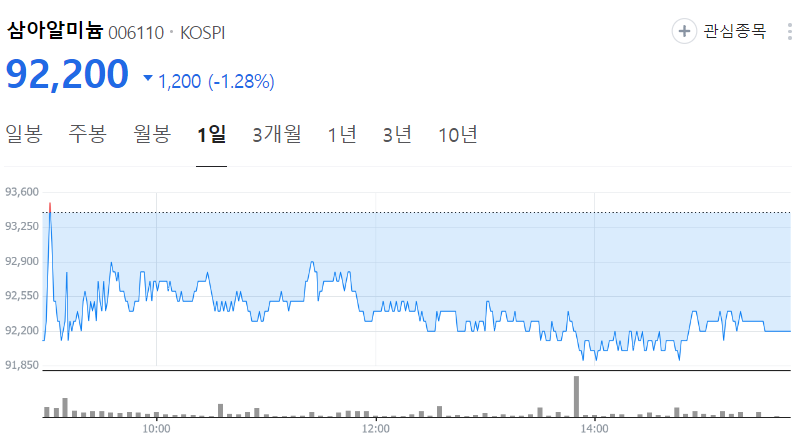Click the 93,250 y-axis label
Viewport: 801px width, 437px height.
[22, 226]
